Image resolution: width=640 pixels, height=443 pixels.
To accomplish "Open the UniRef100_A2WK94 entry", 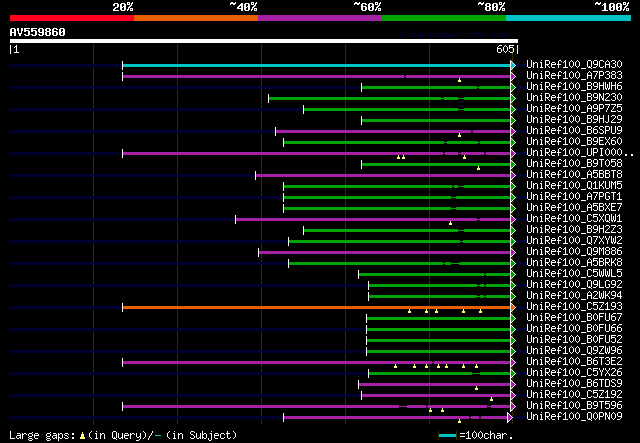I will [x=574, y=296].
